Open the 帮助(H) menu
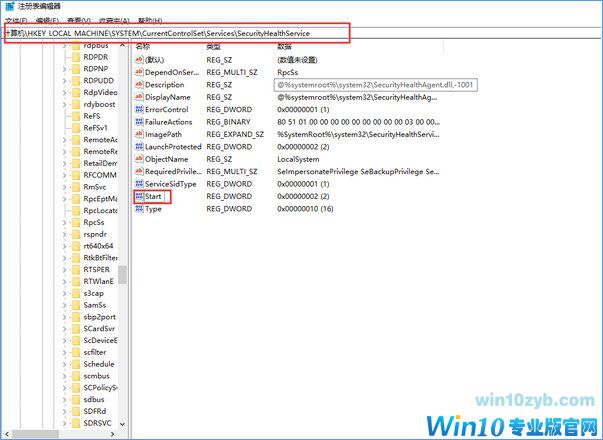This screenshot has width=603, height=440. coord(150,20)
